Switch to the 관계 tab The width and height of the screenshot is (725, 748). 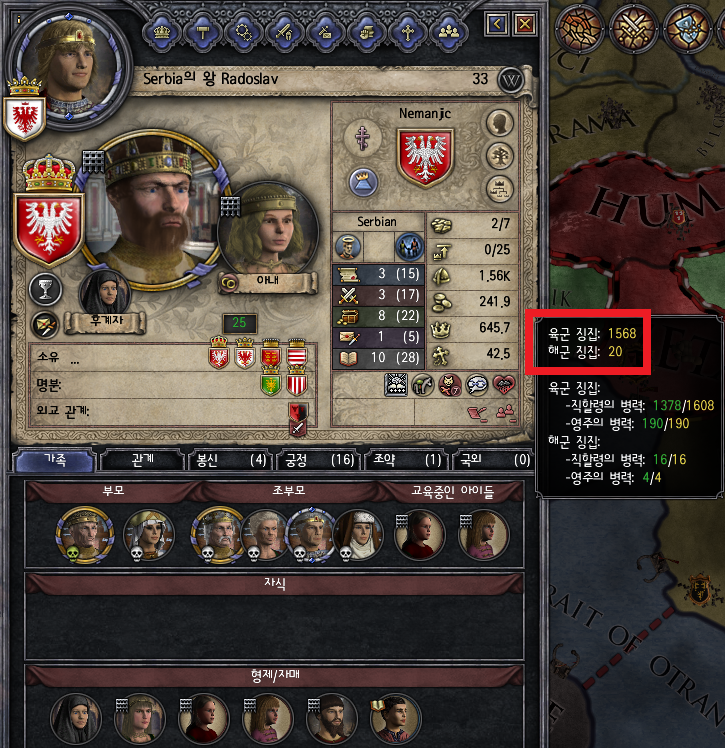point(142,459)
